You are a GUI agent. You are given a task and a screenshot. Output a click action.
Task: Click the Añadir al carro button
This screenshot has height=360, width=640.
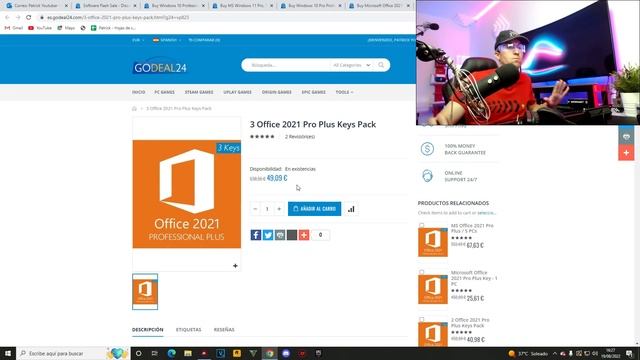[314, 209]
